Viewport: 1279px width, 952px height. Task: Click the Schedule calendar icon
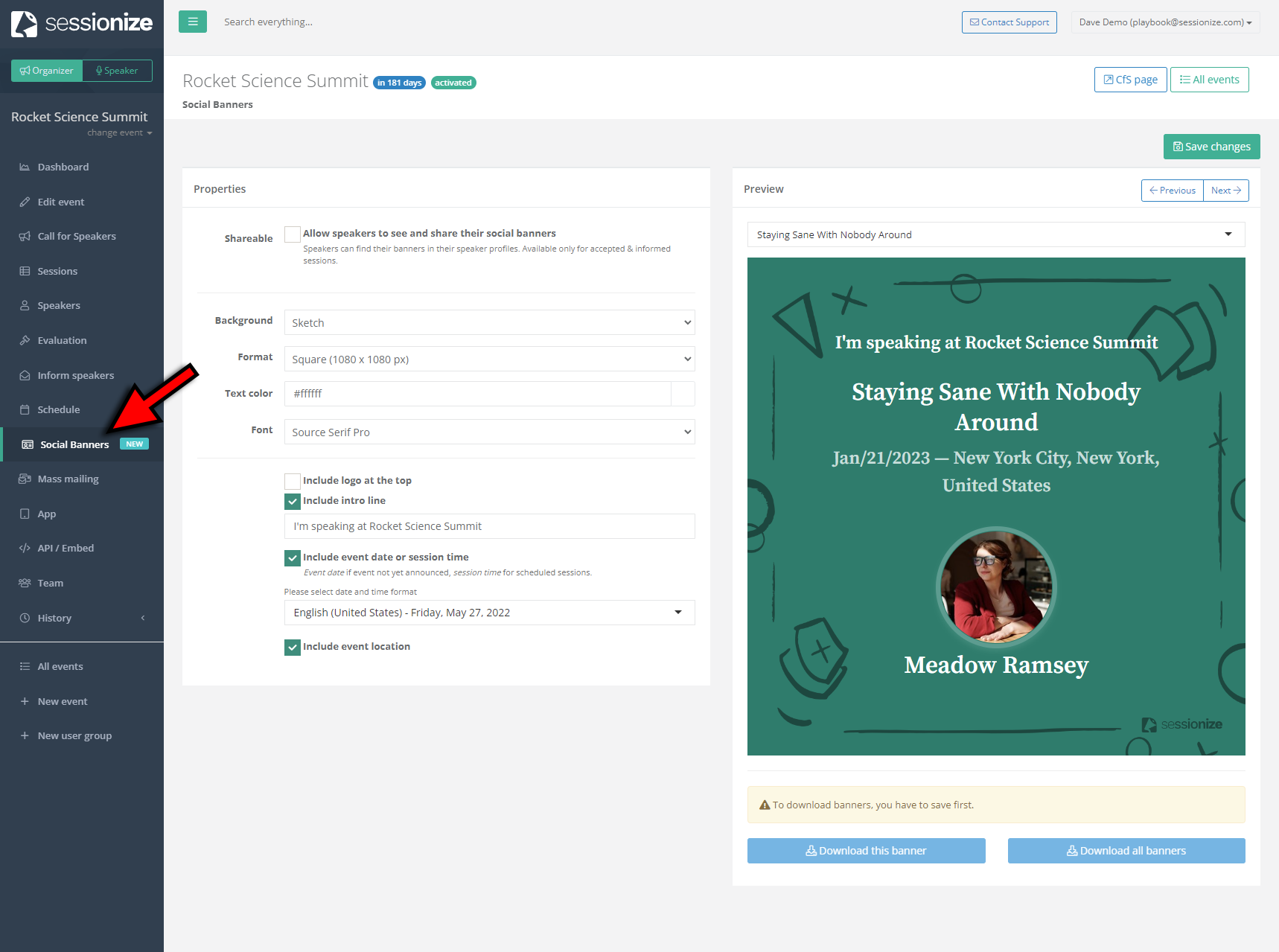tap(25, 410)
